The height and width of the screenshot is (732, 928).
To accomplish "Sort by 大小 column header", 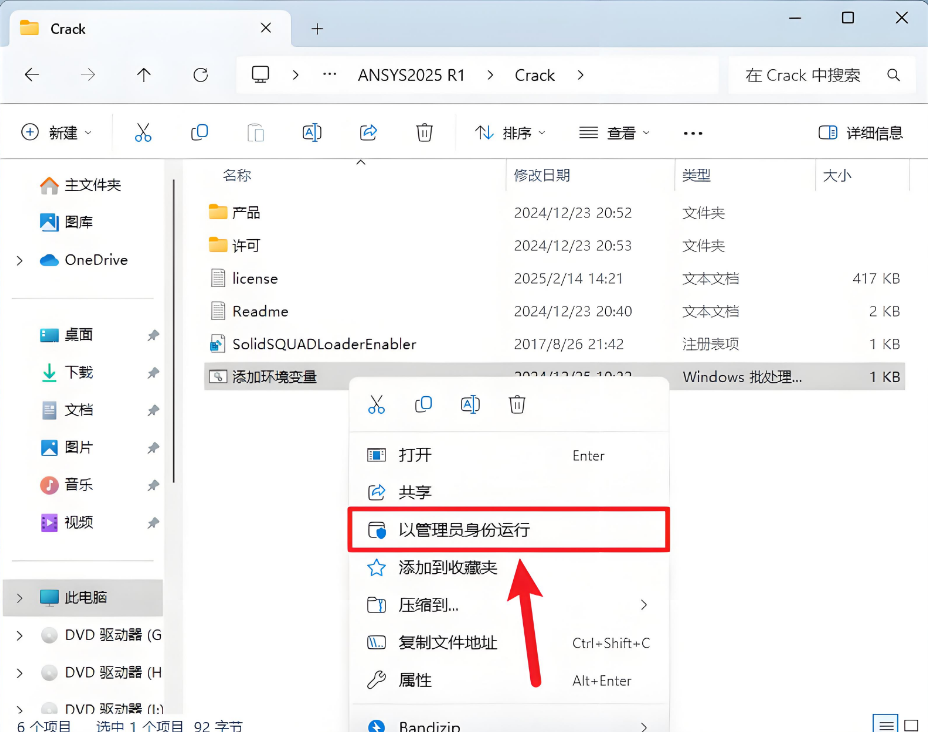I will pyautogui.click(x=837, y=175).
